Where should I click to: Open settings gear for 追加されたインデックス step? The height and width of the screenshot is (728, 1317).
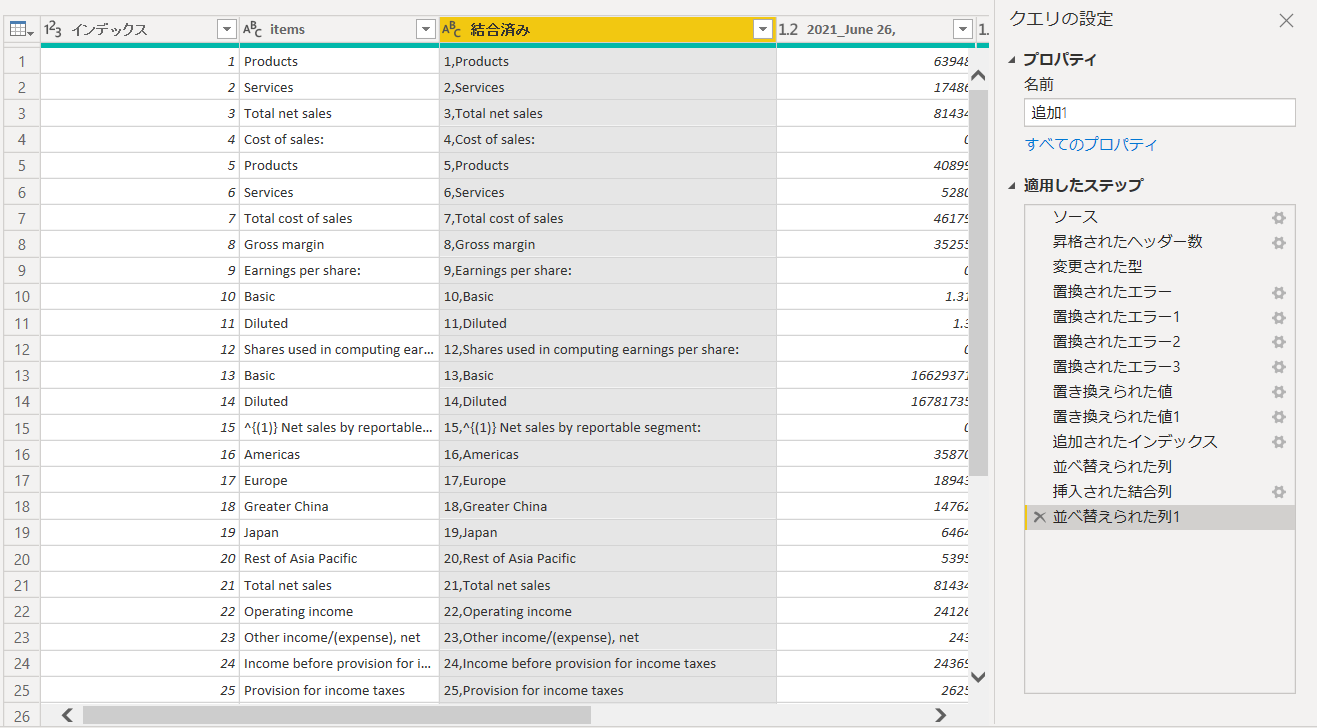coord(1278,443)
